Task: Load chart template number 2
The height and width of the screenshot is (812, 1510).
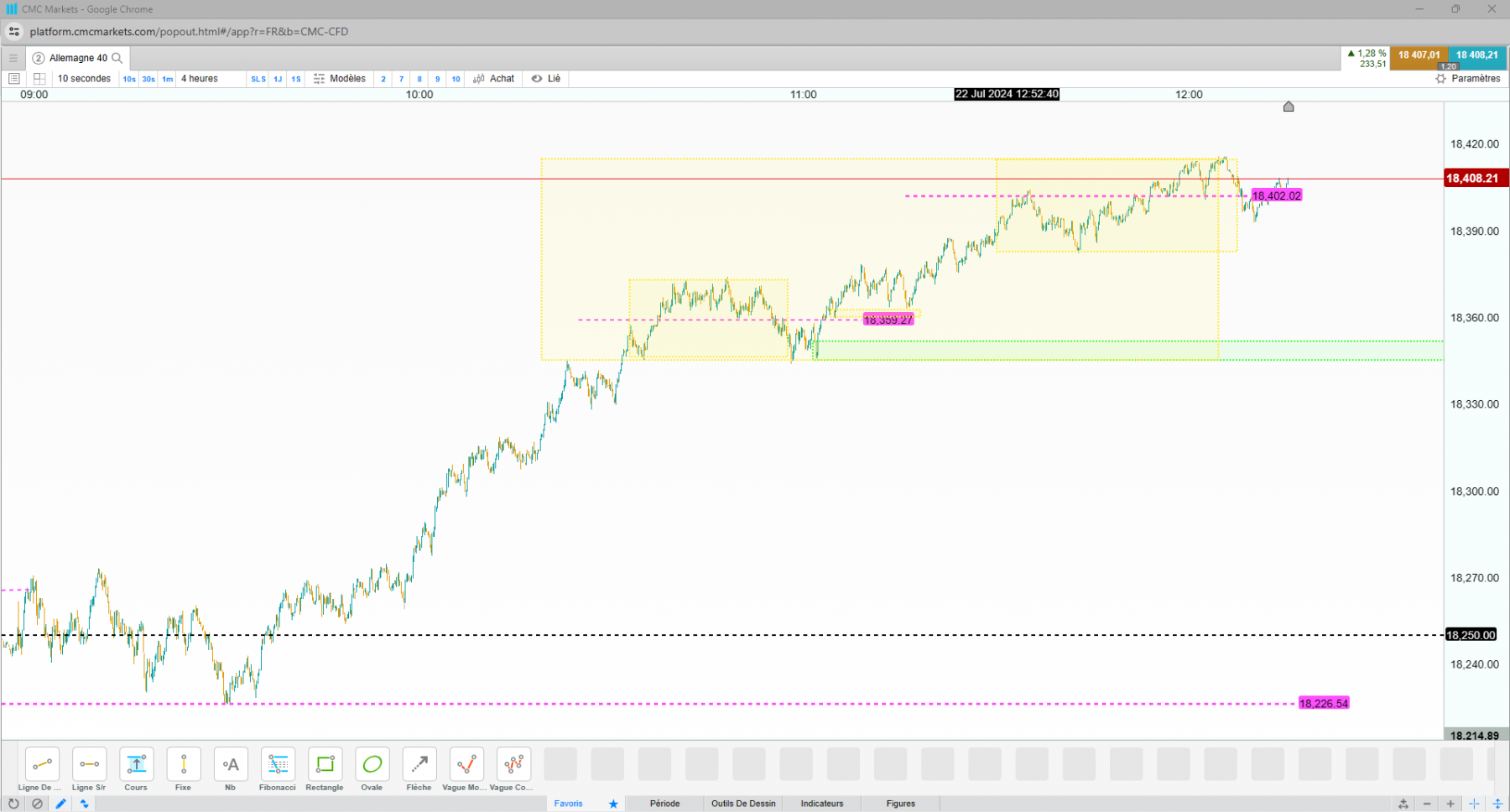Action: tap(383, 79)
